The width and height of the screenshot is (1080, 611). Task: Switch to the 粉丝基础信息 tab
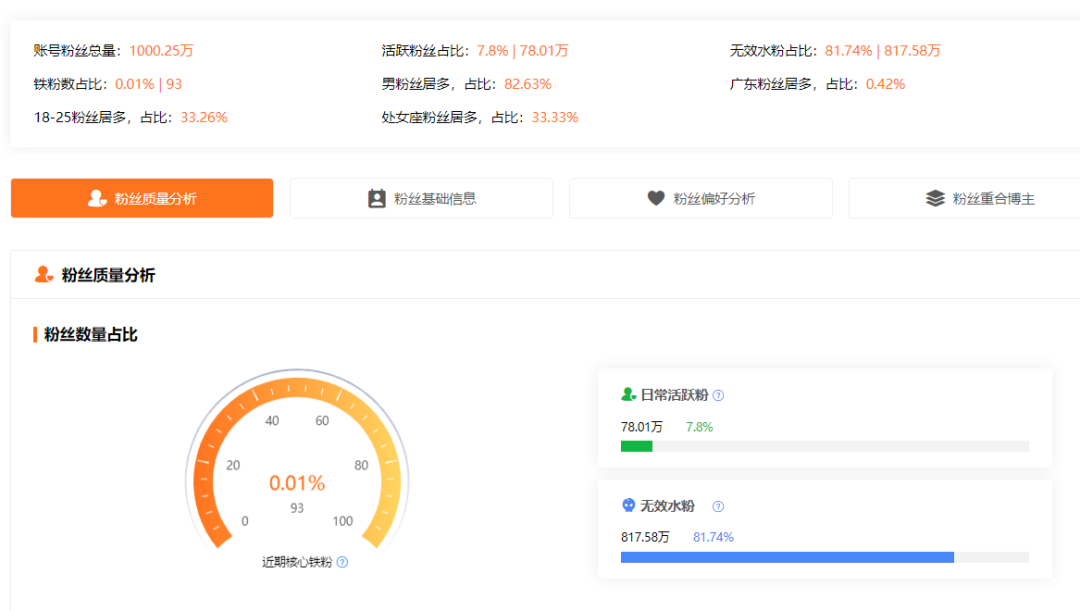(x=421, y=198)
